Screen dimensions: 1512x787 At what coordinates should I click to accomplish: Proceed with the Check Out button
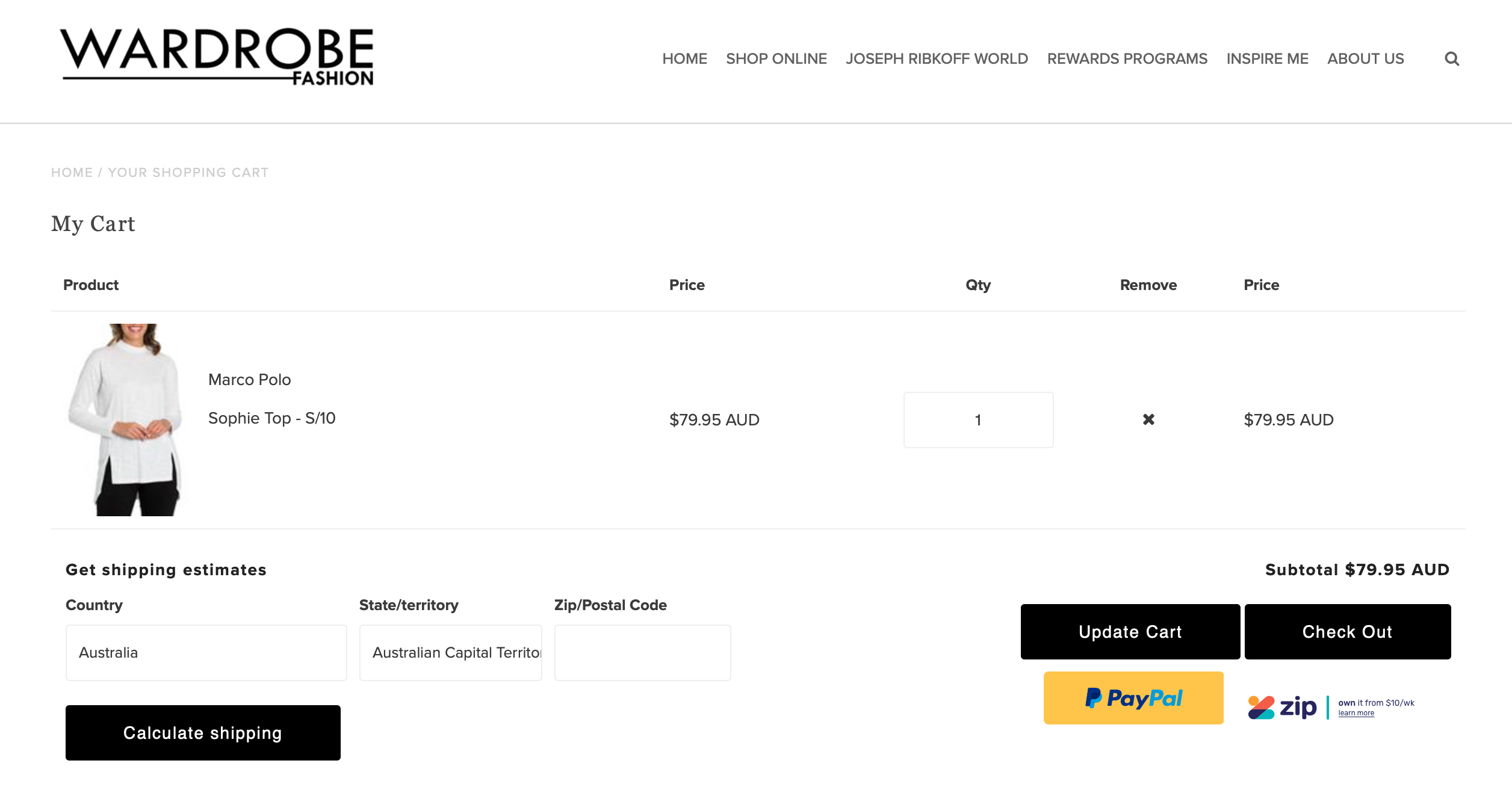(1347, 632)
